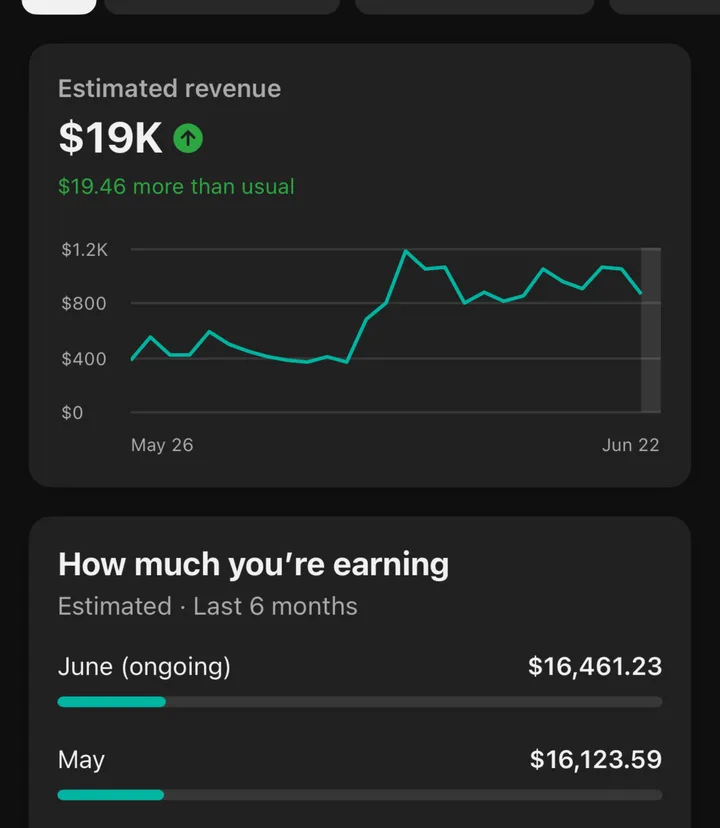Tap the '$19.46 more than usual' text
This screenshot has width=720, height=828.
click(176, 186)
